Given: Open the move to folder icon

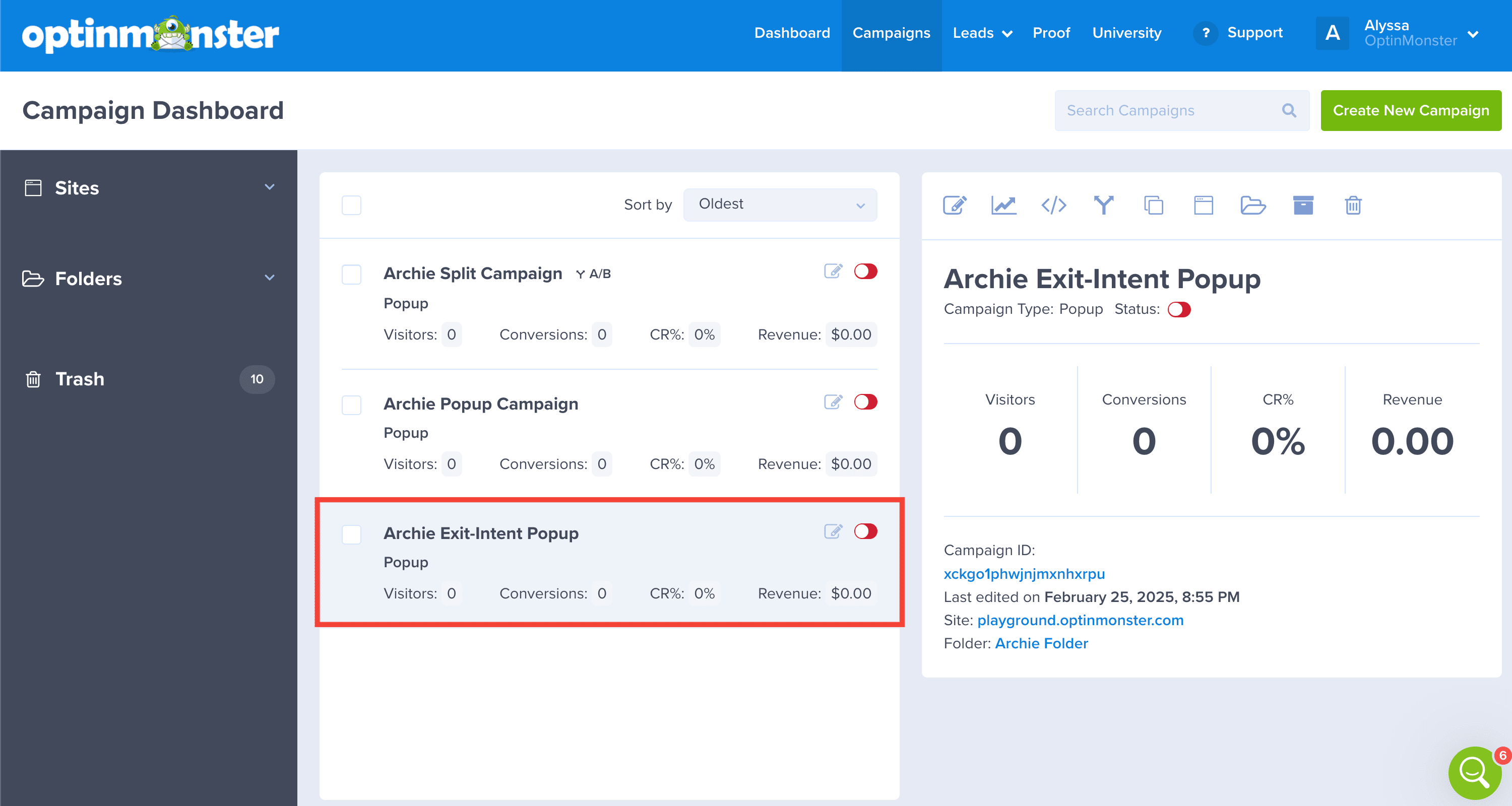Looking at the screenshot, I should click(x=1253, y=206).
